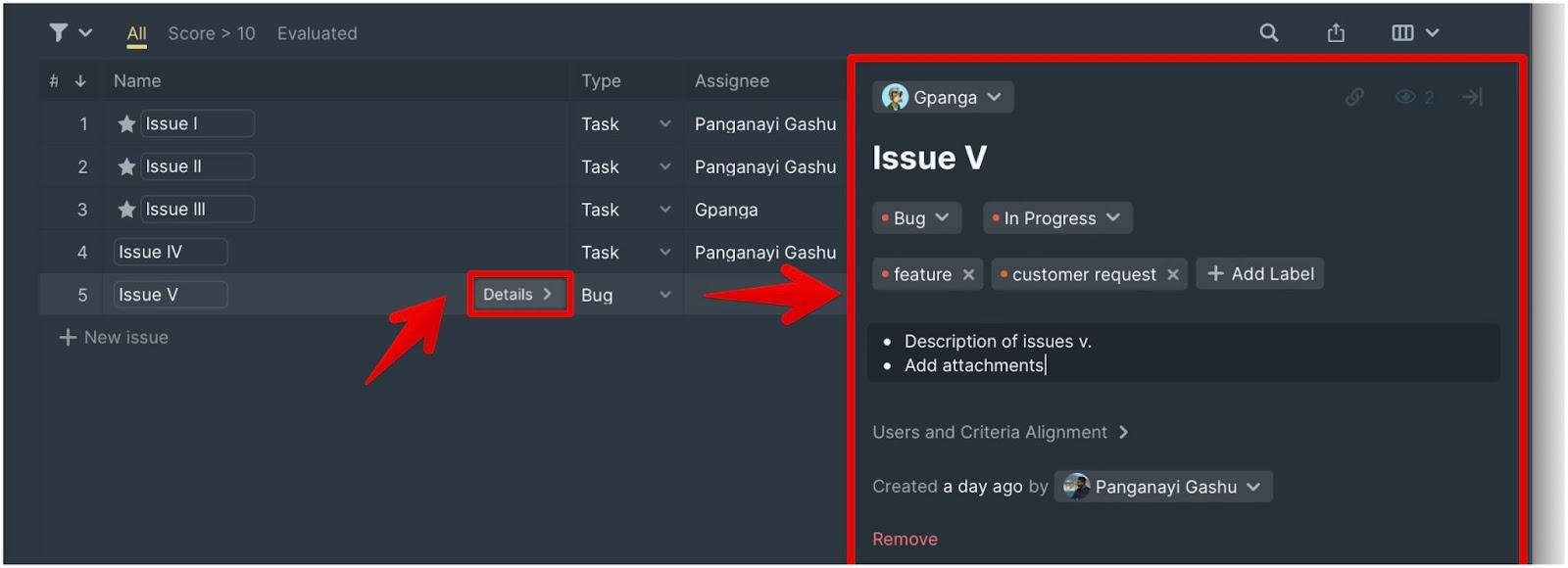The height and width of the screenshot is (568, 1568).
Task: Expand Users and Criteria Alignment
Action: tap(1001, 432)
